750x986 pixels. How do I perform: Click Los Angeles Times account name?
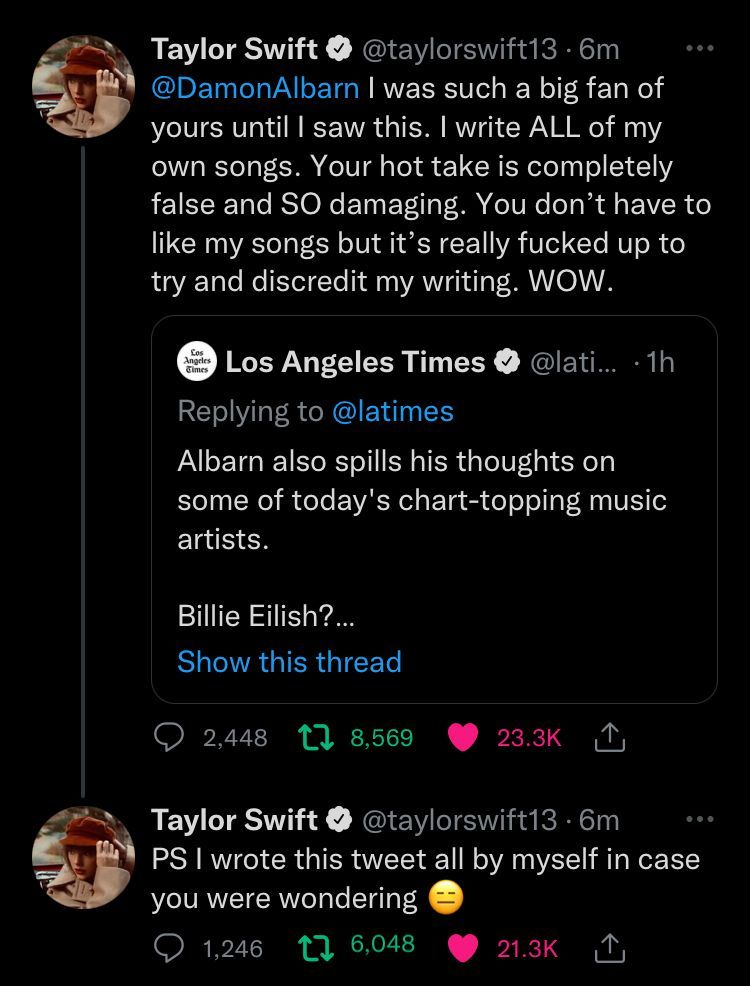pos(355,362)
